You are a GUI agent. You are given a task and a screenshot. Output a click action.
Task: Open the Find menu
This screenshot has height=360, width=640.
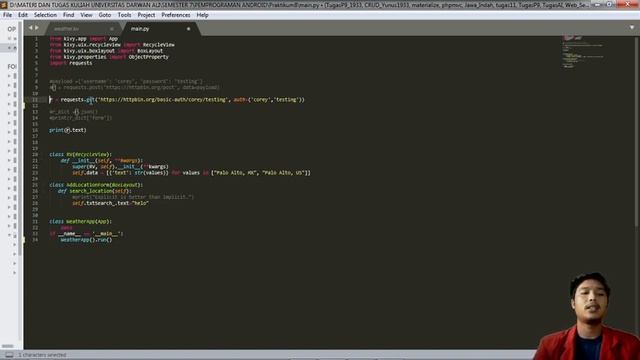69,15
